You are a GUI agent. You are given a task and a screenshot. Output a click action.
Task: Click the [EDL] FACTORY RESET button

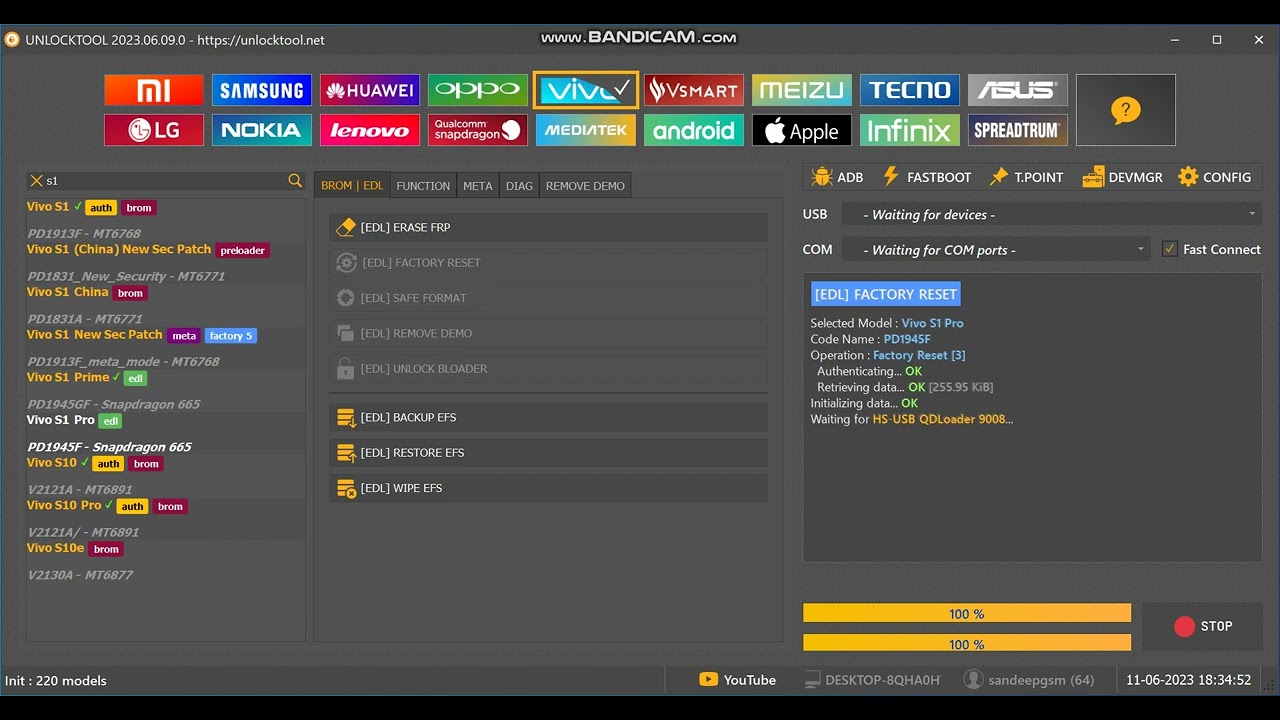point(548,263)
